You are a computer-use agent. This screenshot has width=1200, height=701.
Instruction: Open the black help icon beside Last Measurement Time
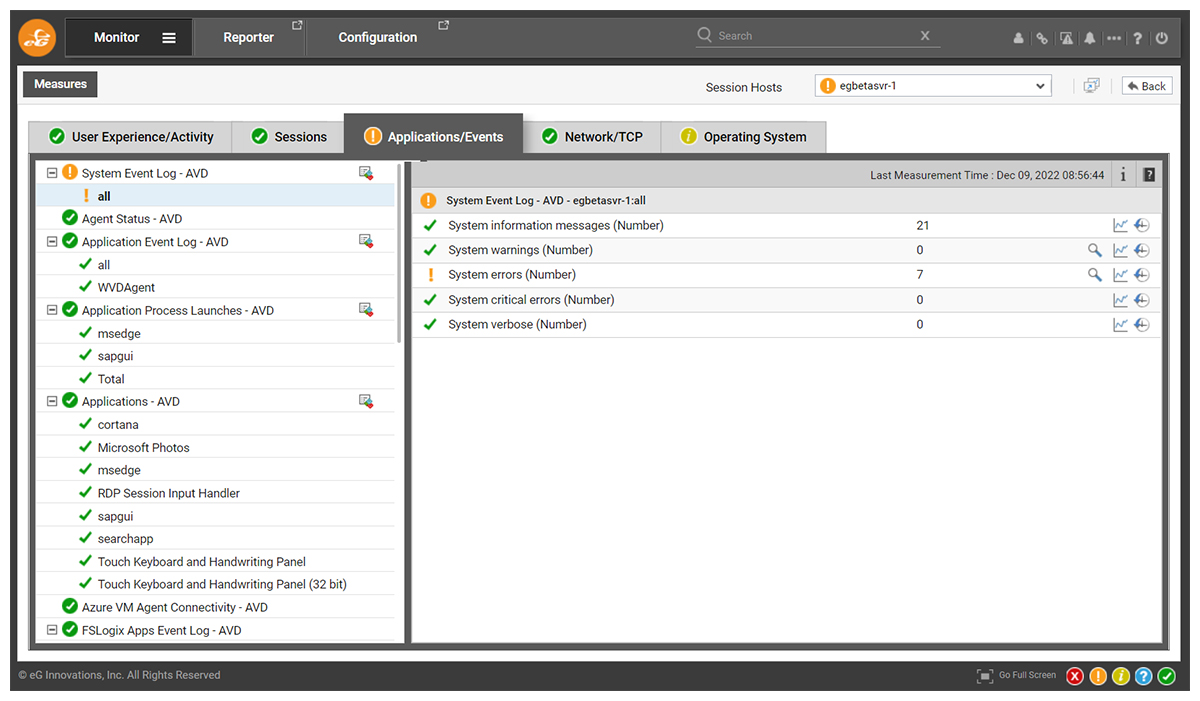pyautogui.click(x=1149, y=175)
